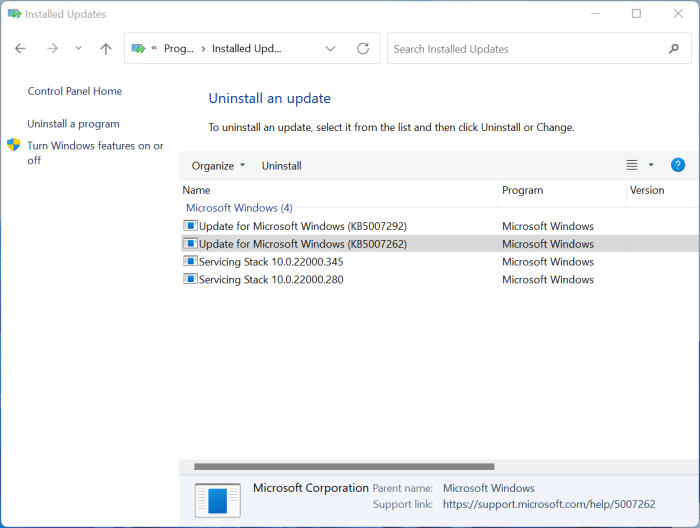Click the Installed Upd... breadcrumb
Image resolution: width=700 pixels, height=528 pixels.
pos(246,48)
